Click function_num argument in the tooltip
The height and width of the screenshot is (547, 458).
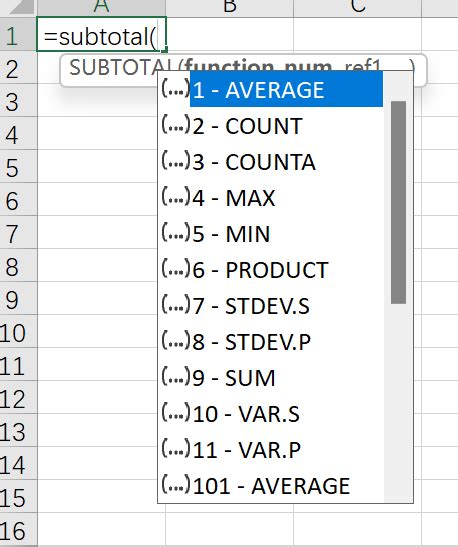coord(258,66)
